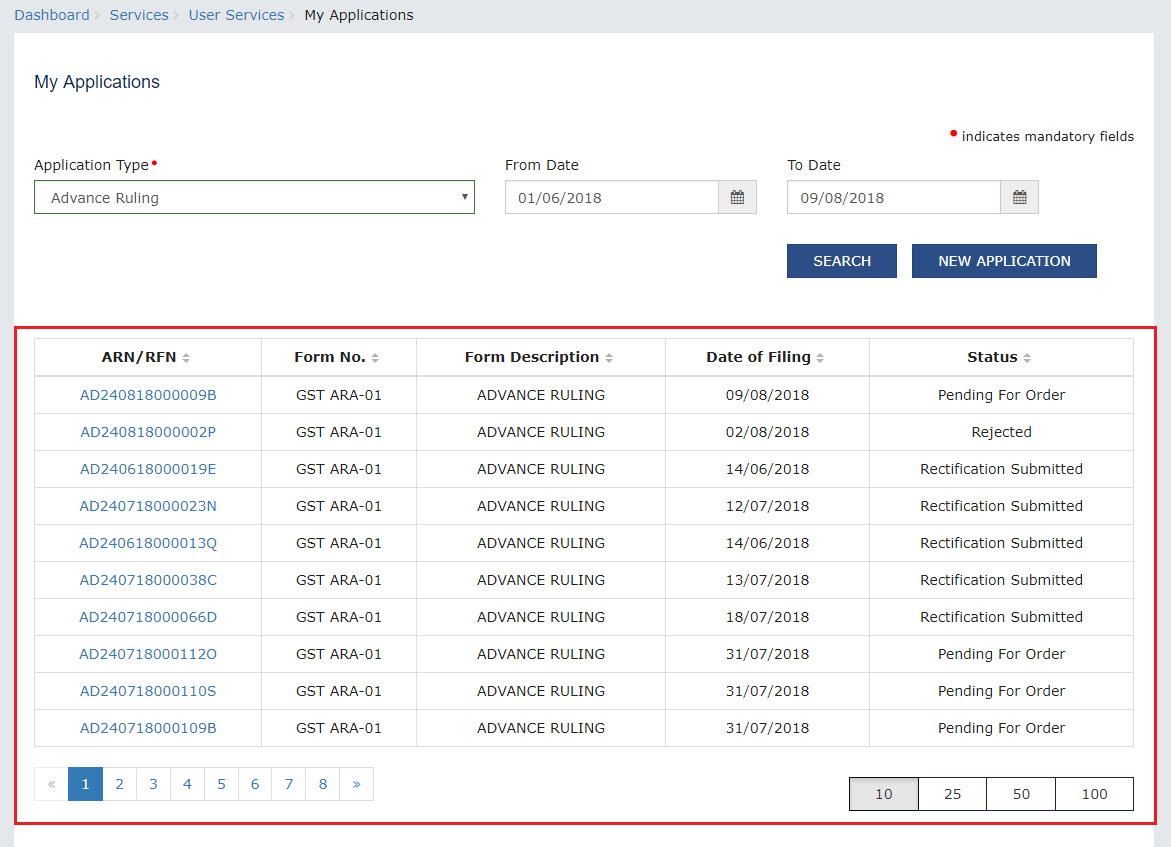Sort by Form No. column sort icon

coord(375,358)
